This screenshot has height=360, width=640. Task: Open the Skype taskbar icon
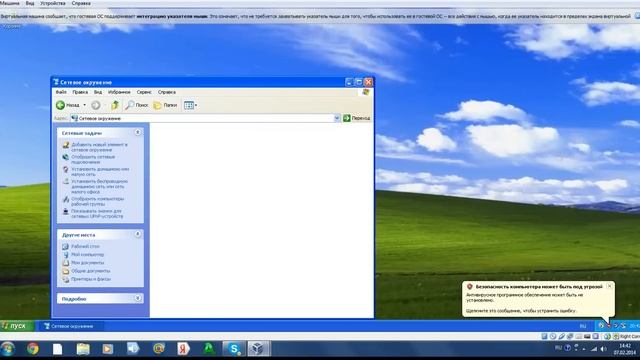234,349
